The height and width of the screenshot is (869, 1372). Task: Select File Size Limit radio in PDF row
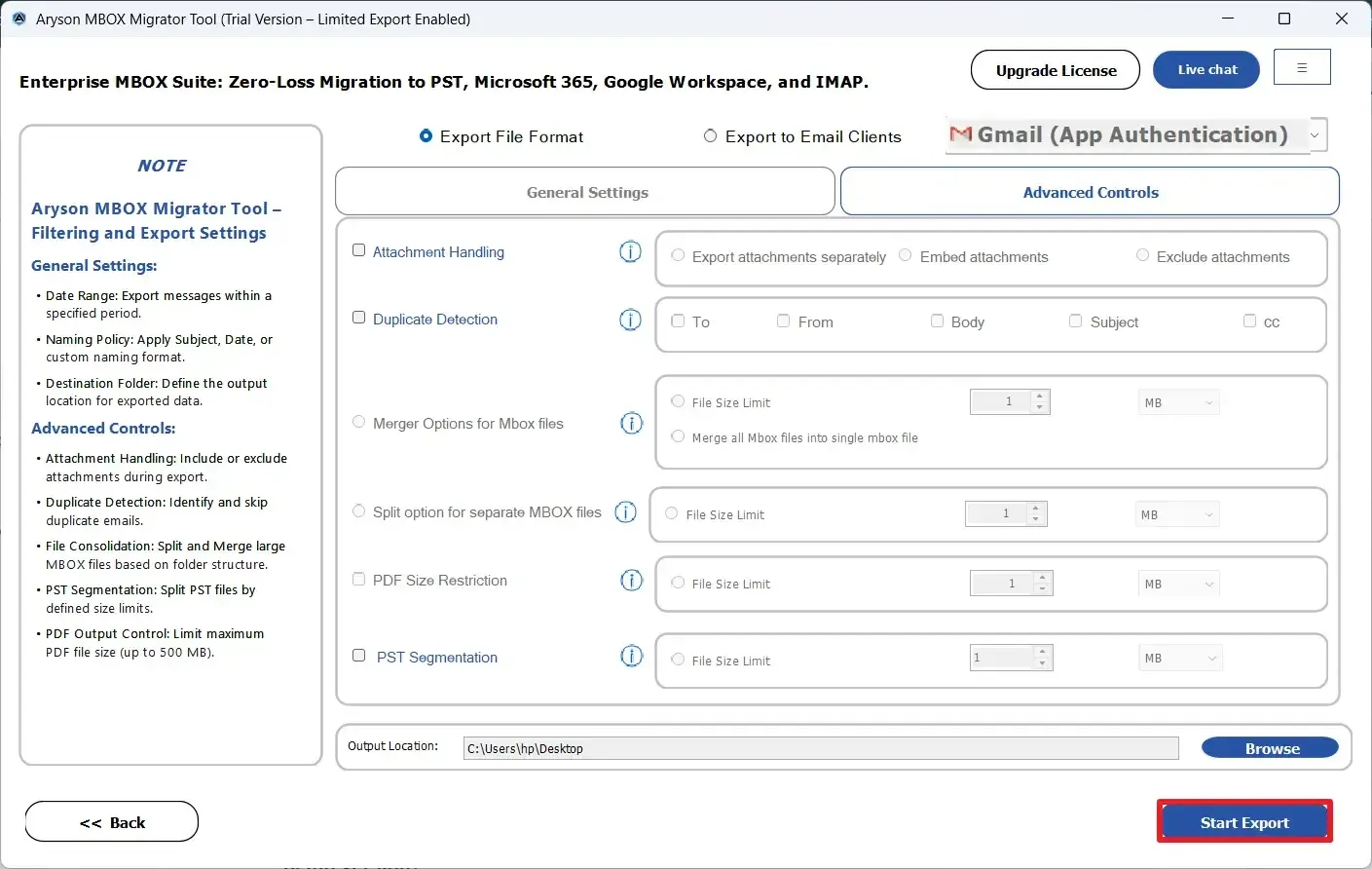(678, 583)
